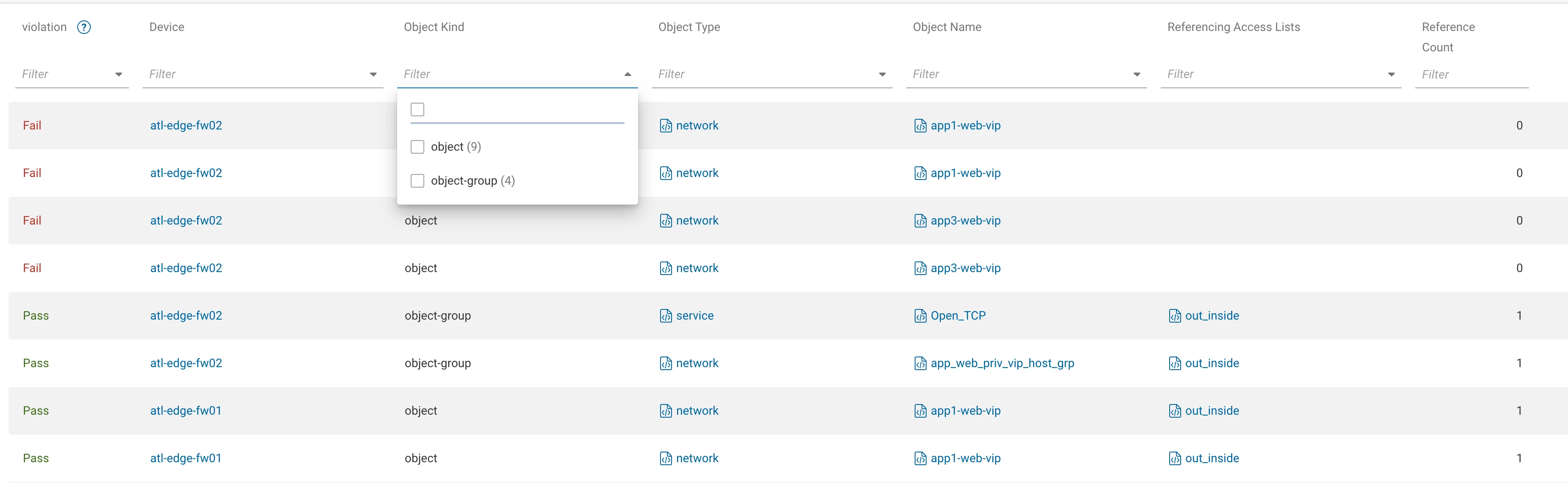Open the app_web_priv_vip_host_grp object link
The height and width of the screenshot is (483, 1568).
1002,363
